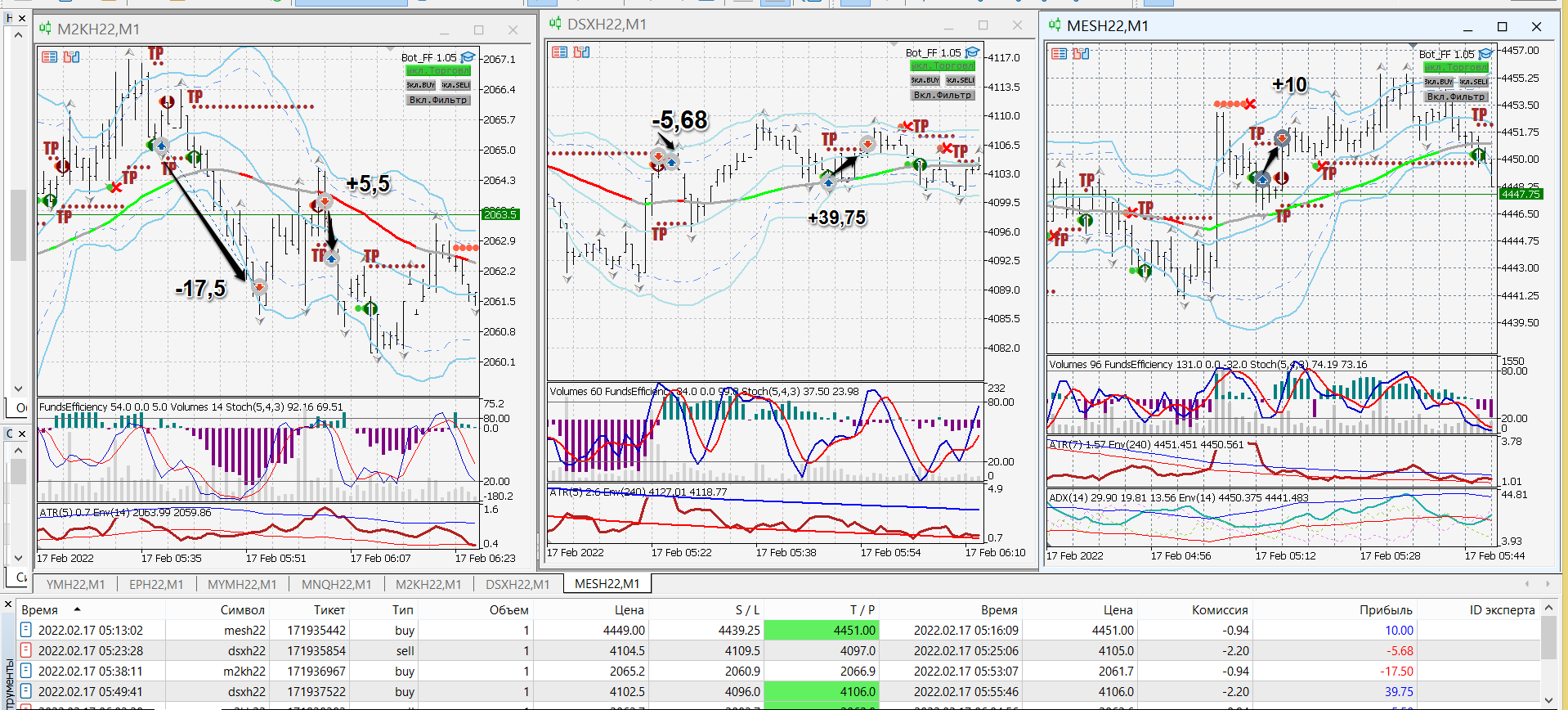This screenshot has width=1568, height=710.
Task: Click the candlestick icon in M2KH22,M1 title bar
Action: click(x=45, y=29)
